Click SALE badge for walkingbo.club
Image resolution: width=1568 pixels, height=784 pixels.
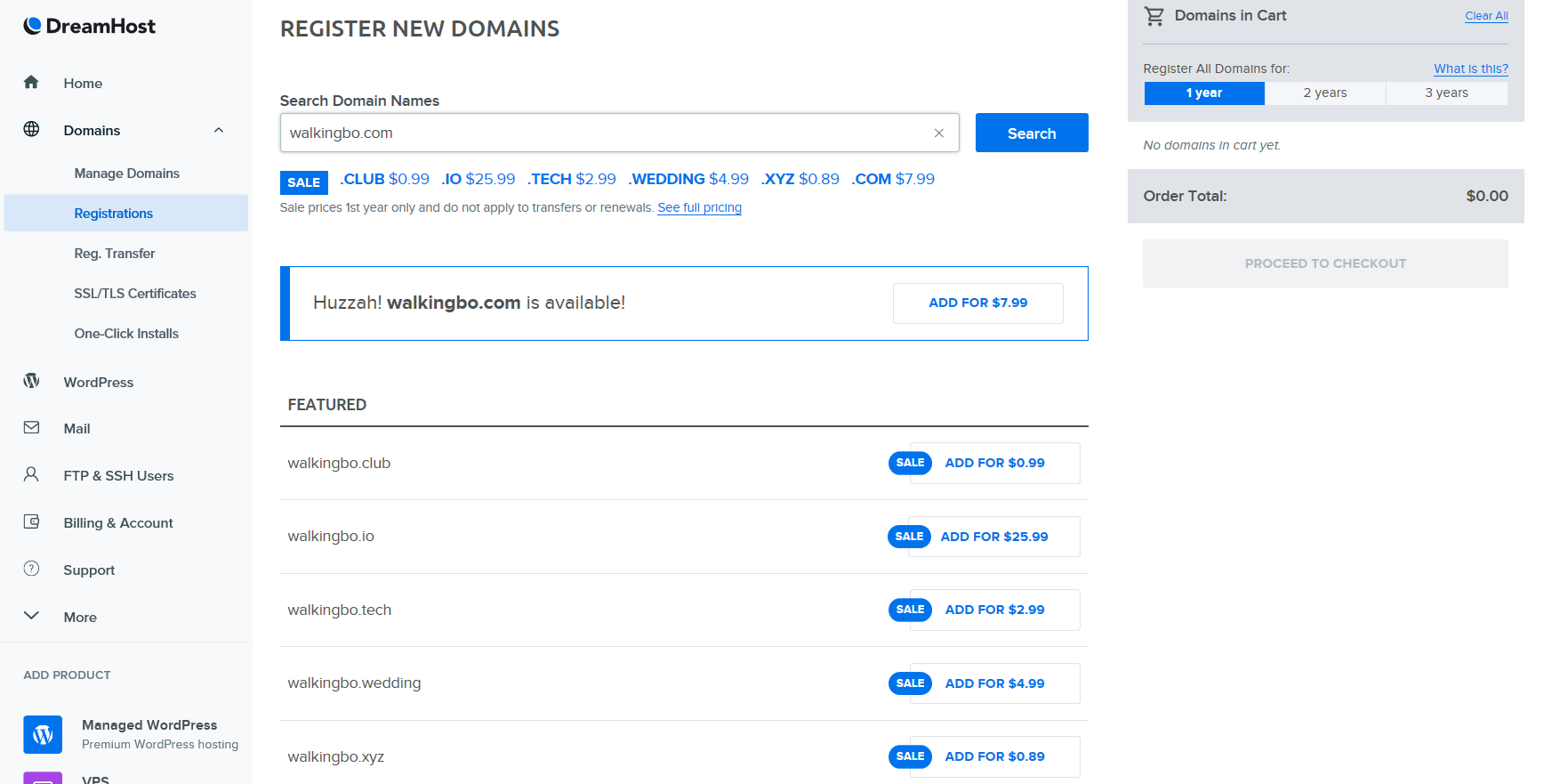[x=910, y=463]
